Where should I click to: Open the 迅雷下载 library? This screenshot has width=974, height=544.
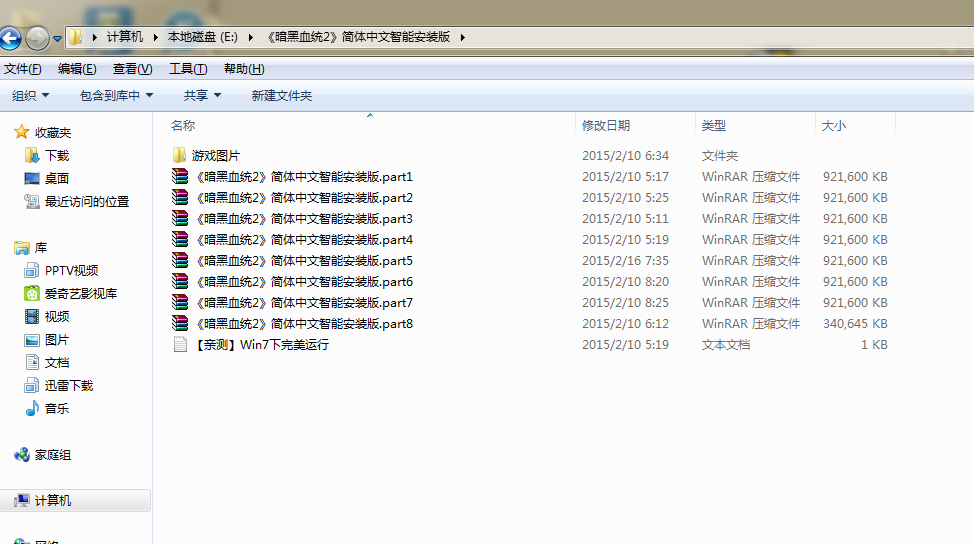(68, 386)
